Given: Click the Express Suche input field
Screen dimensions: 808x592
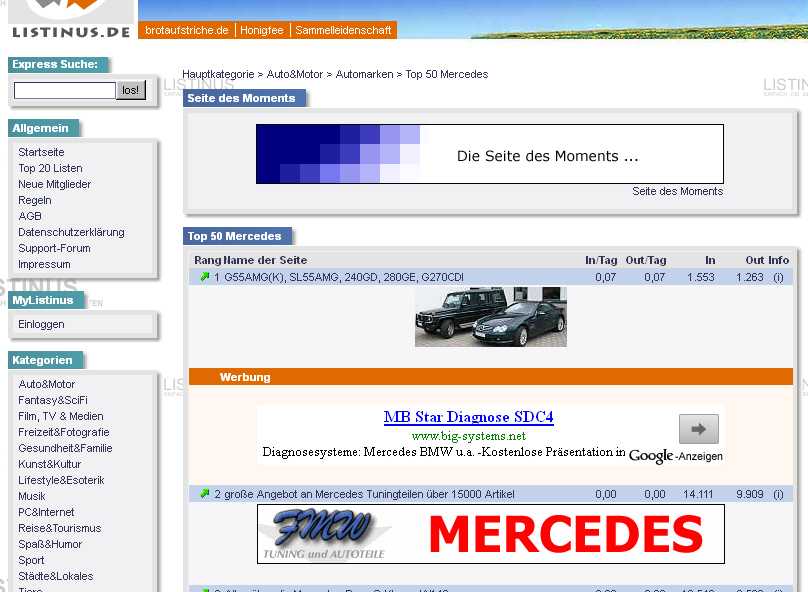Looking at the screenshot, I should tap(65, 90).
